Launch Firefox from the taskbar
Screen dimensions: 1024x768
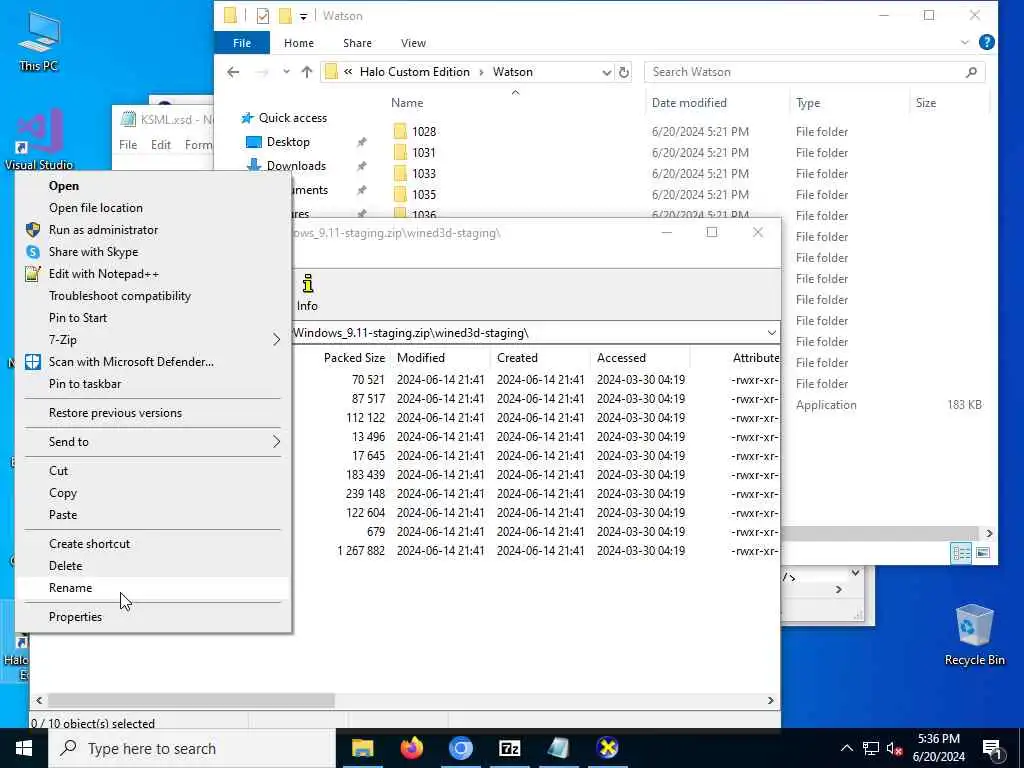(x=411, y=748)
